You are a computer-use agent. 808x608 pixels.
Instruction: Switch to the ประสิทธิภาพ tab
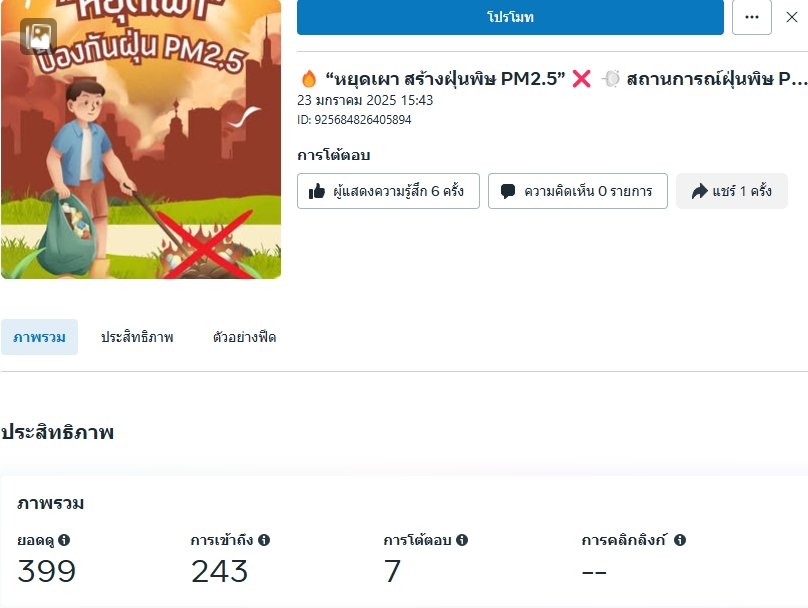pyautogui.click(x=137, y=337)
